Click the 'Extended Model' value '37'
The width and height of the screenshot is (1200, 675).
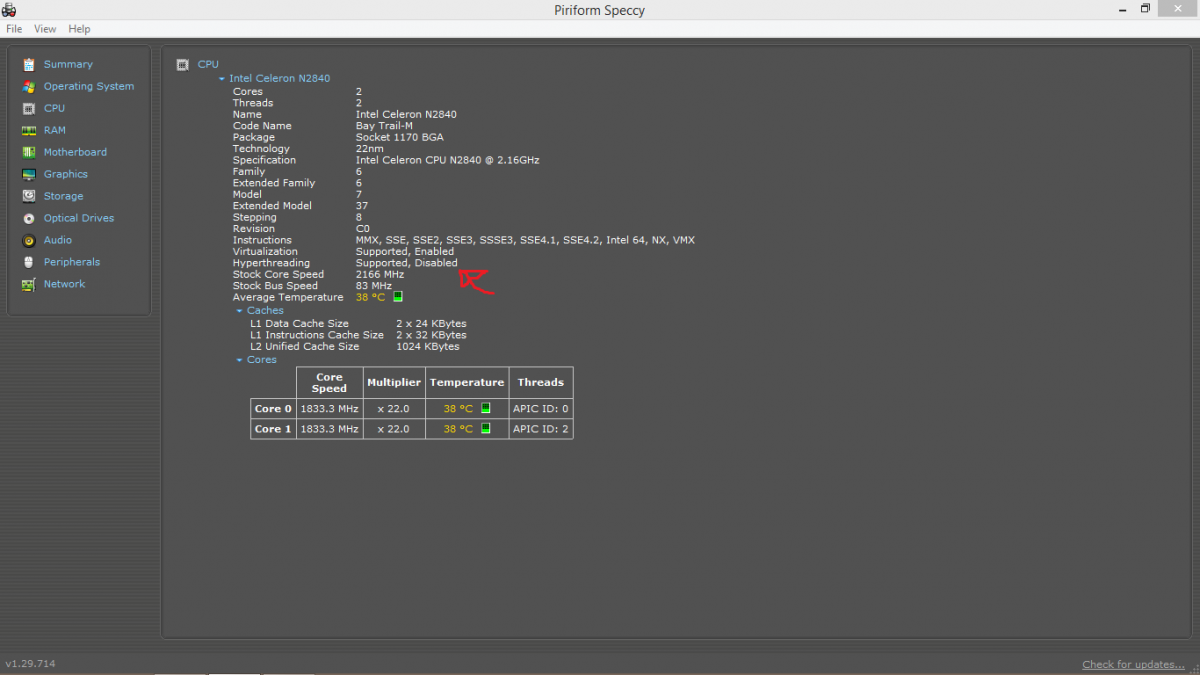(x=362, y=206)
